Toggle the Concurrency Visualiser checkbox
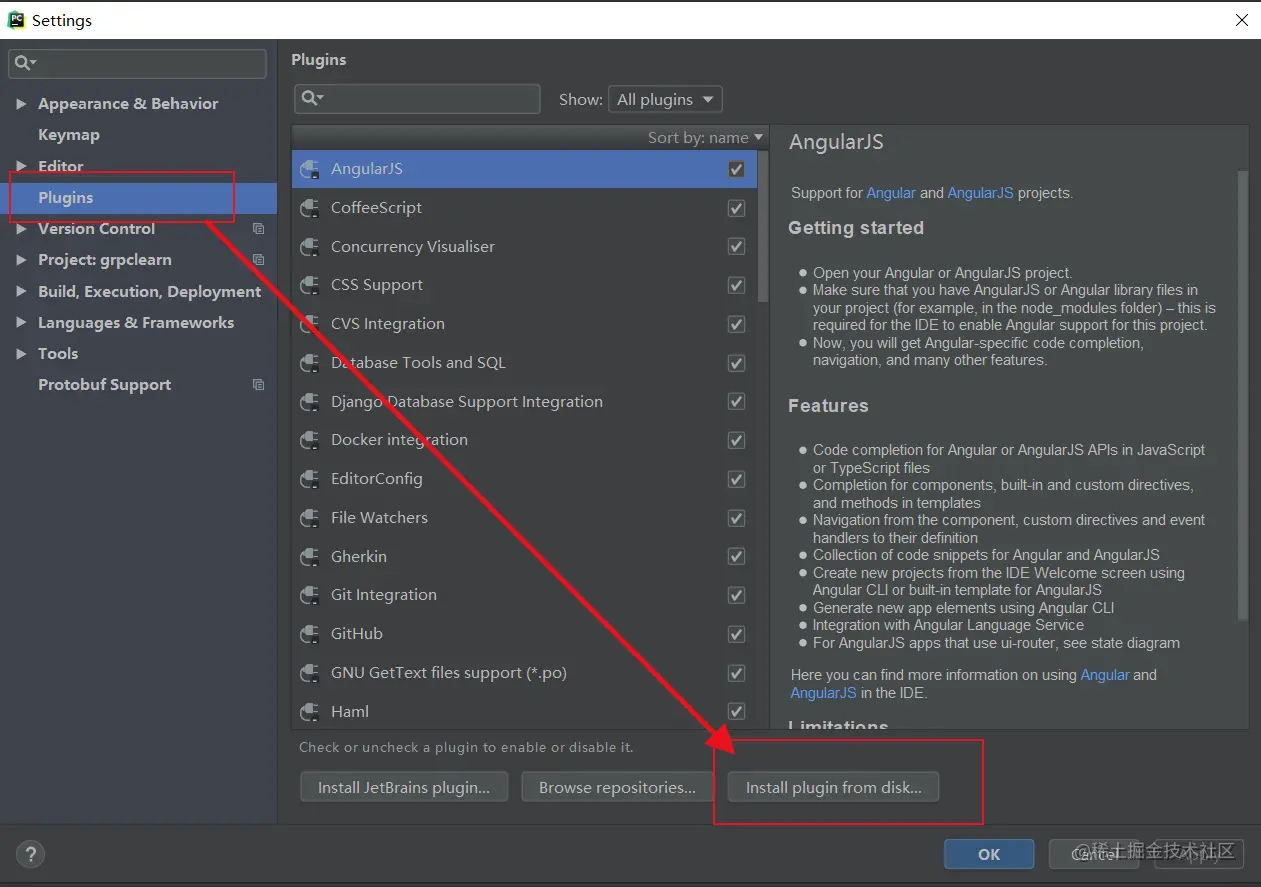 coord(737,247)
